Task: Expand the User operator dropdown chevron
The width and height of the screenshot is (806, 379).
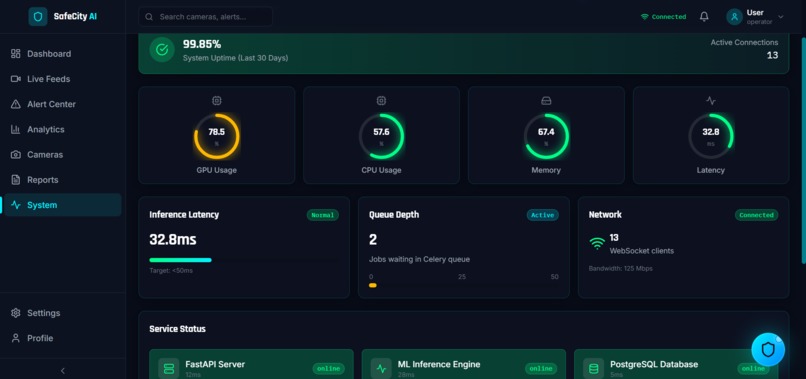Action: 781,17
